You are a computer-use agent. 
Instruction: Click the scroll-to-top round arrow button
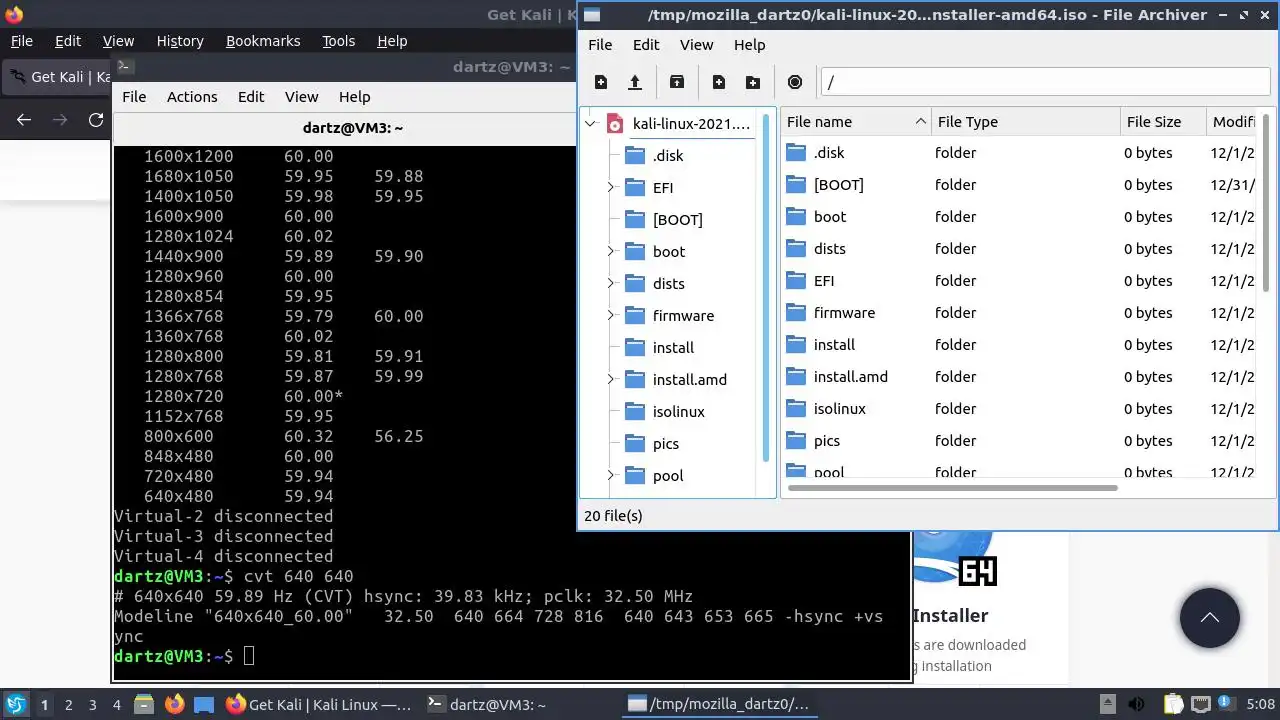1209,618
